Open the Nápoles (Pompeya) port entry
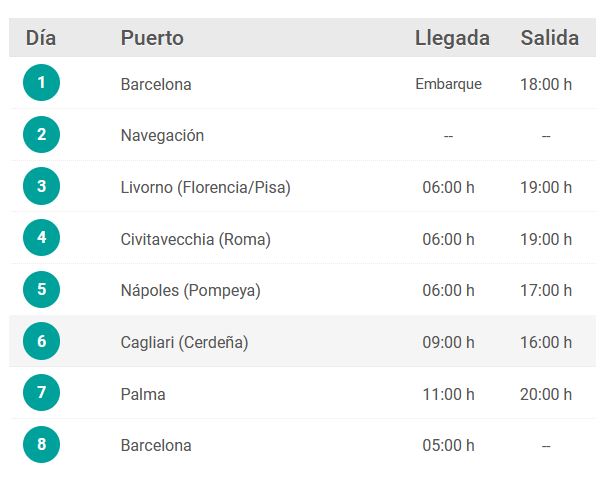This screenshot has height=489, width=607. (190, 291)
